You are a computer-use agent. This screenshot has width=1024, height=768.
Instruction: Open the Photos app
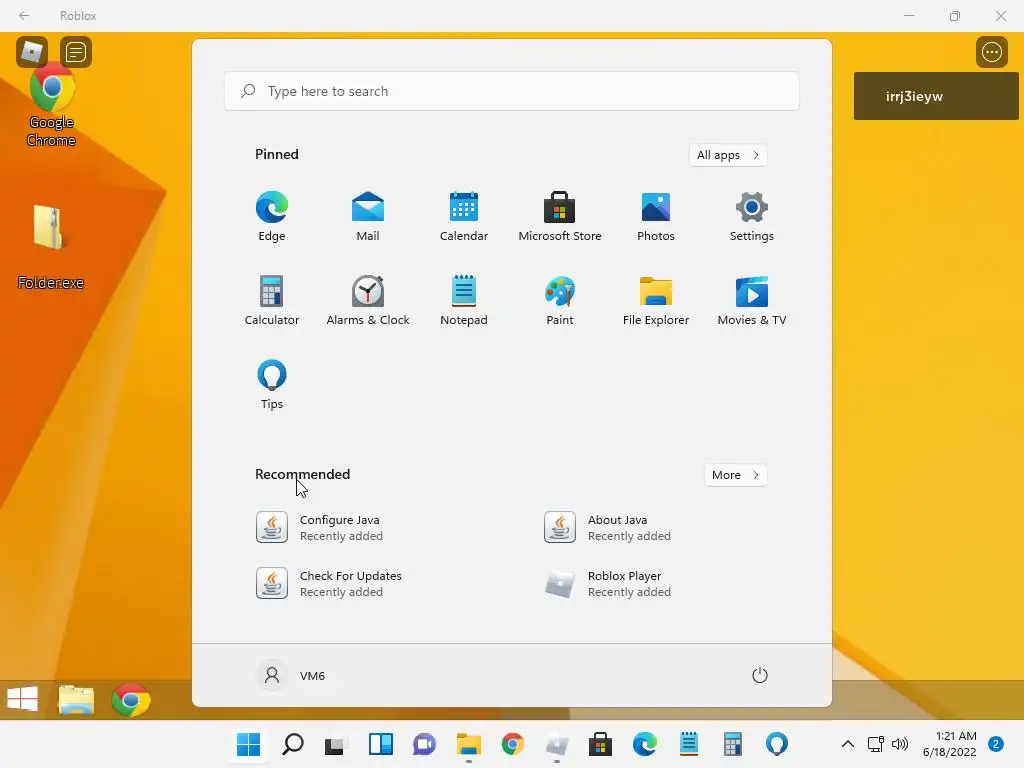click(656, 217)
